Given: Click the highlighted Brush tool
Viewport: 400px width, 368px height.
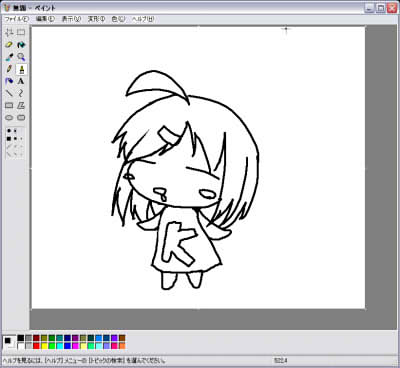Looking at the screenshot, I should point(21,69).
